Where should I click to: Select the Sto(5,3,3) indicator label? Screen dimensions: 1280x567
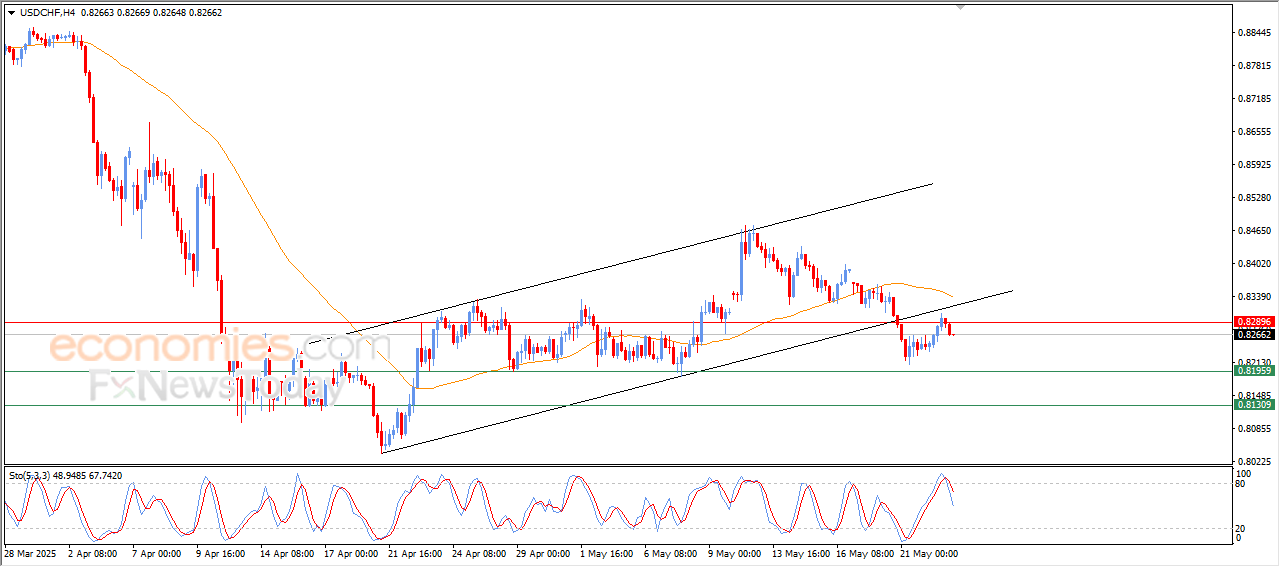pyautogui.click(x=30, y=476)
